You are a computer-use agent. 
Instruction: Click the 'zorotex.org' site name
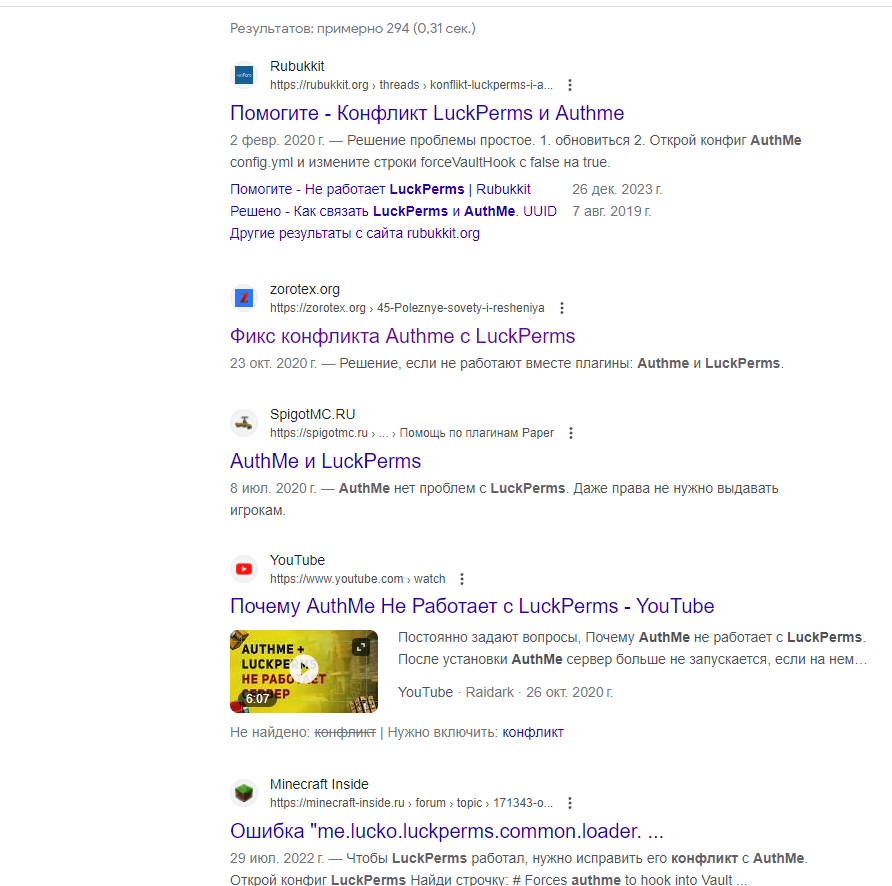coord(304,289)
